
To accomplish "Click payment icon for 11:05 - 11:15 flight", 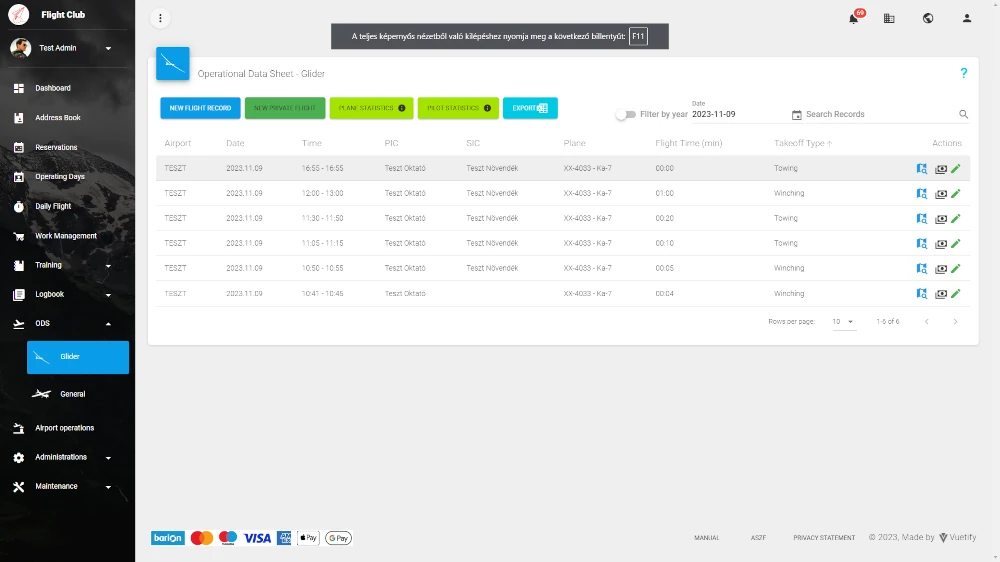I will click(x=940, y=244).
